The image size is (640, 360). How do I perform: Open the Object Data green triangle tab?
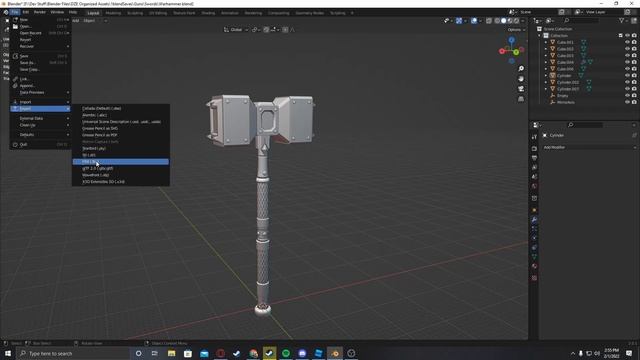tap(534, 257)
